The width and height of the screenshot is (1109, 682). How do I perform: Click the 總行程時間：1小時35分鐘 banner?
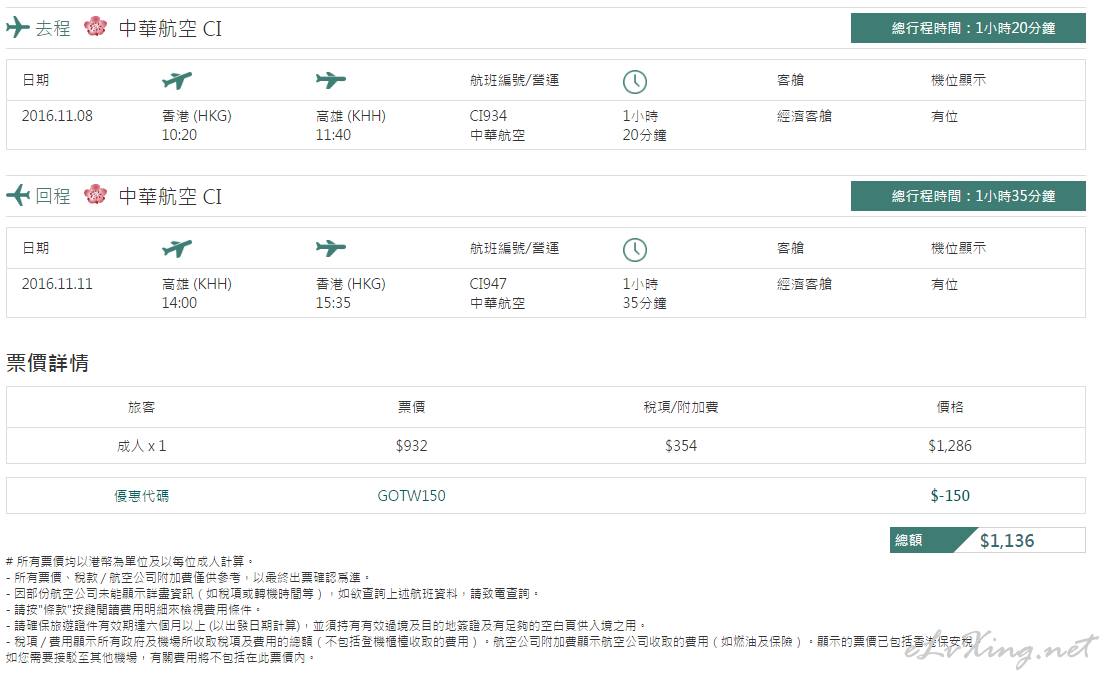coord(968,196)
